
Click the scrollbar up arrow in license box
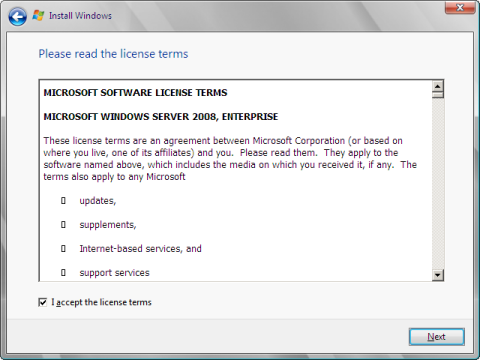[x=438, y=86]
